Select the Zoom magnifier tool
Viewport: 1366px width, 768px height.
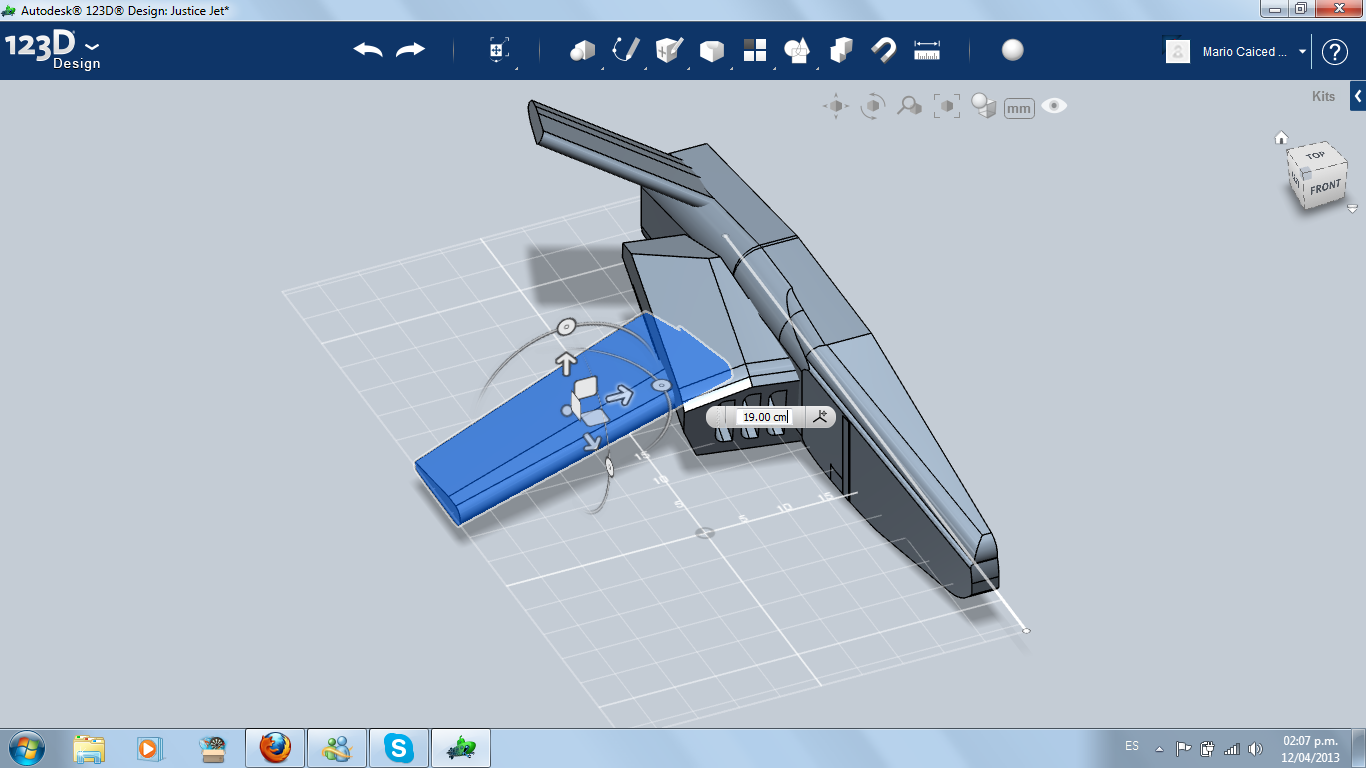tap(909, 106)
